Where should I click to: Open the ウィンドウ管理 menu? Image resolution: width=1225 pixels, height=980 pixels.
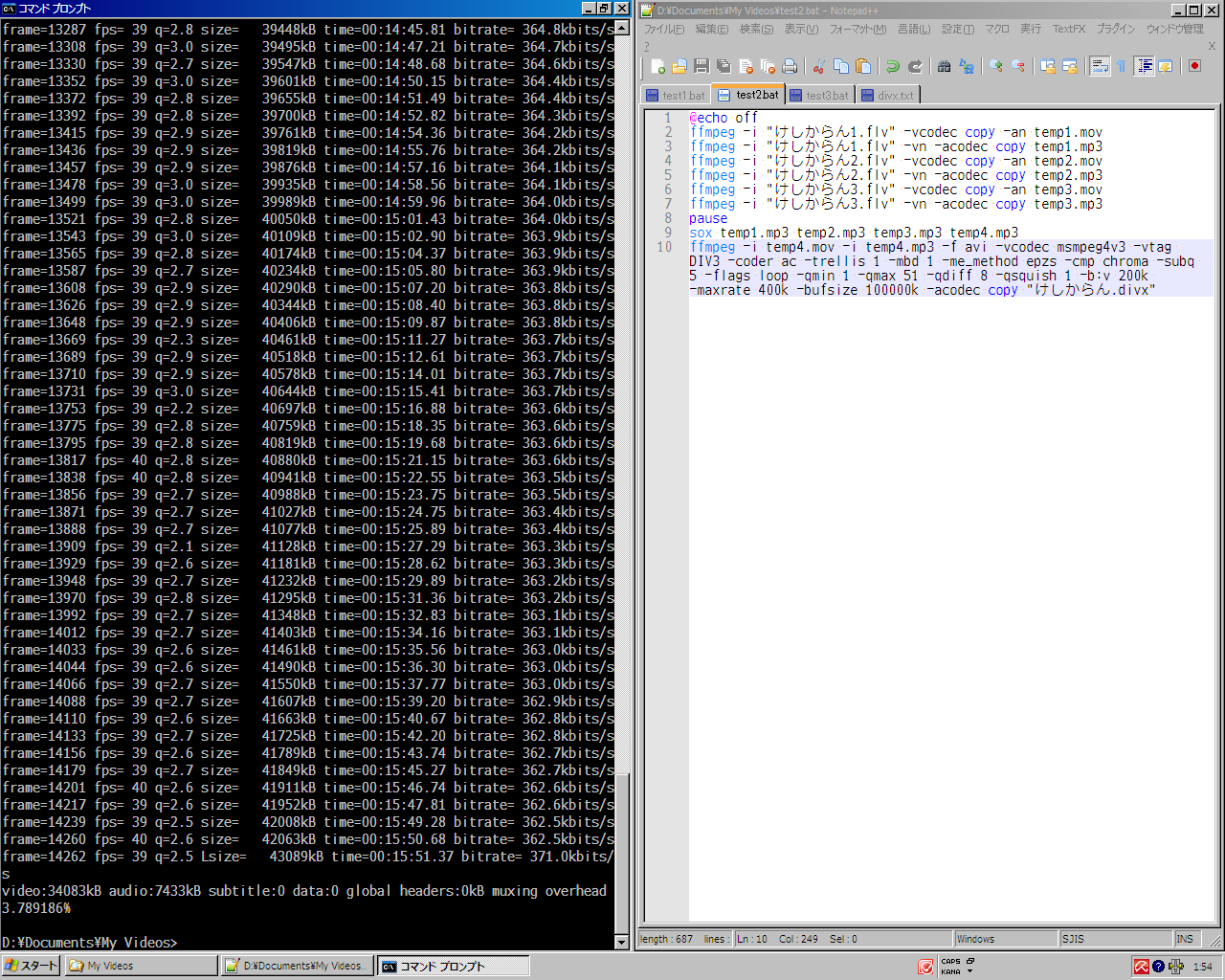click(1175, 29)
